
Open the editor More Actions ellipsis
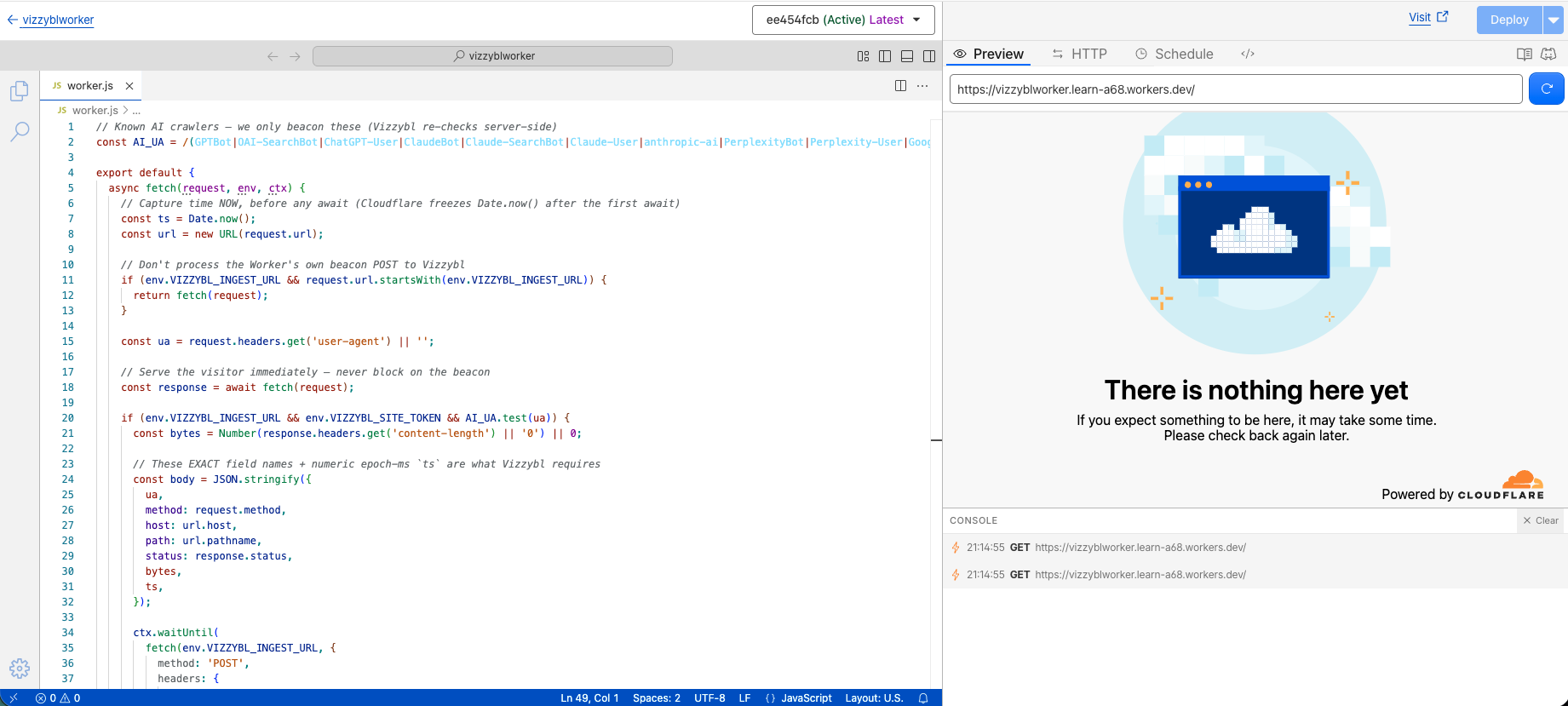tap(922, 86)
